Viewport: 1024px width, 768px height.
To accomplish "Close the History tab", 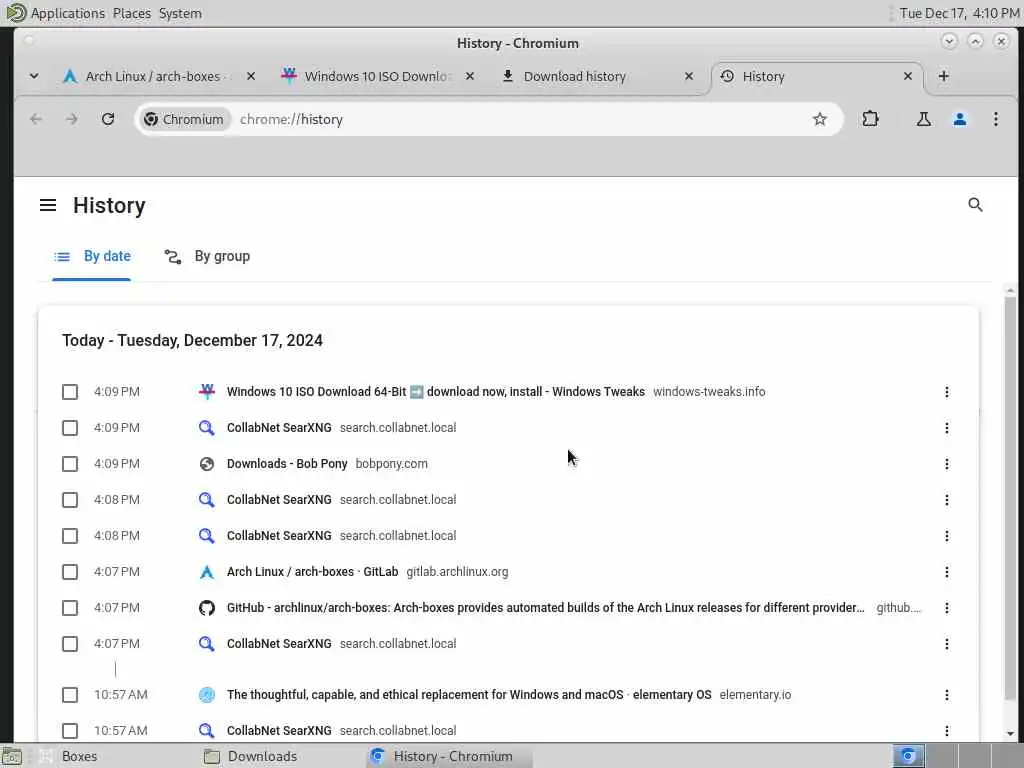I will pyautogui.click(x=908, y=76).
